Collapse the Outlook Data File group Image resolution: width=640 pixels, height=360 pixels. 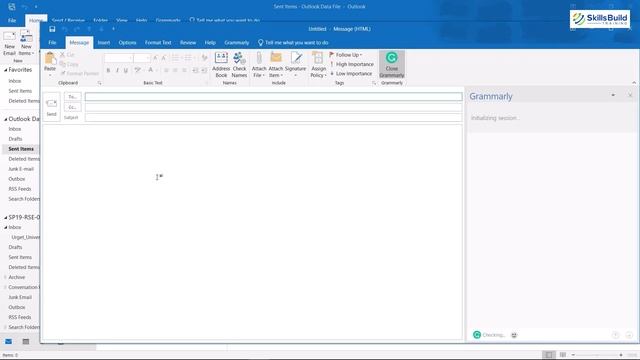[x=6, y=119]
